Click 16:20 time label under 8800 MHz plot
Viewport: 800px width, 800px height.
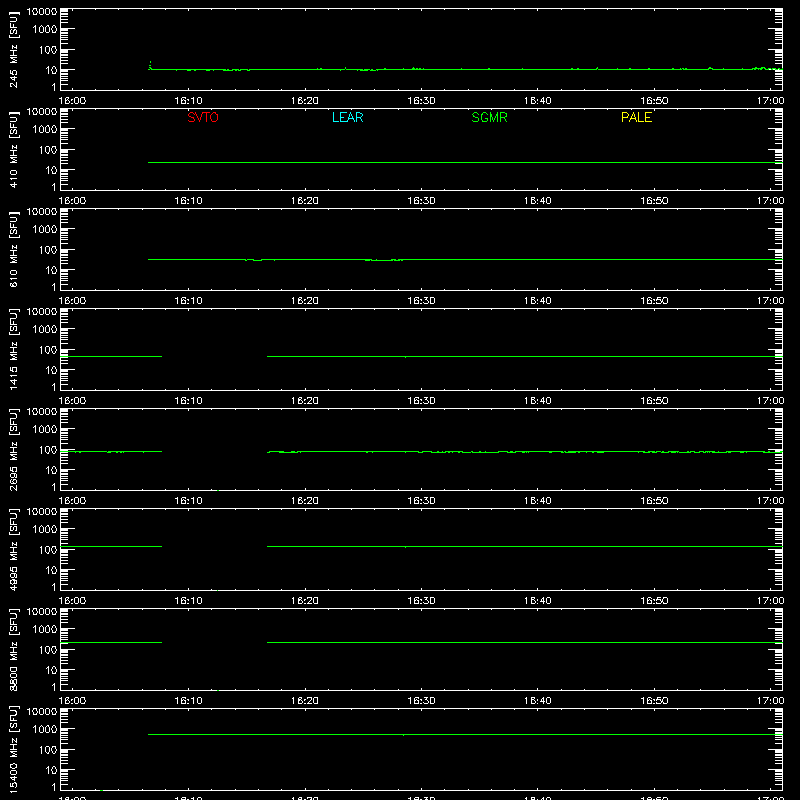tap(305, 701)
